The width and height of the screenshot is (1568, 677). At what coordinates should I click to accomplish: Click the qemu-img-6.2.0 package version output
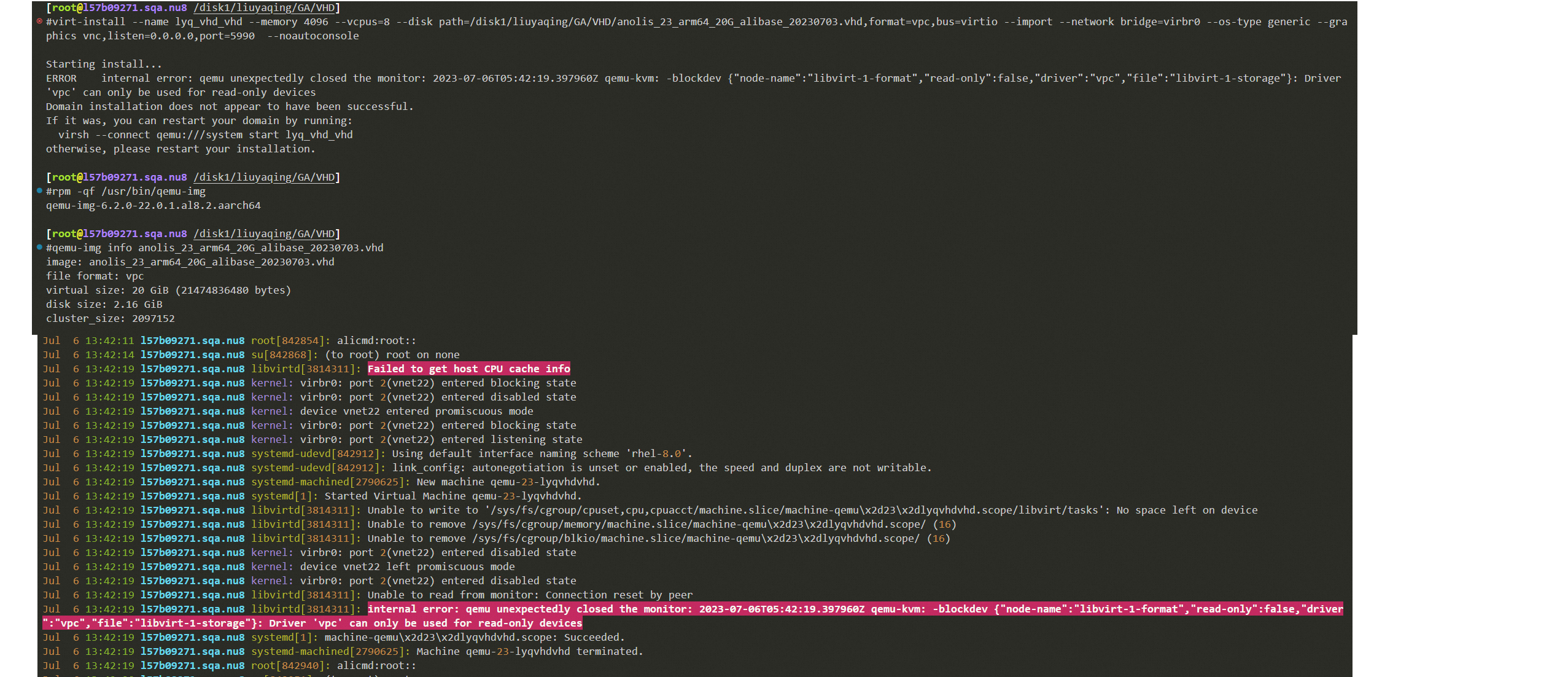pos(153,205)
